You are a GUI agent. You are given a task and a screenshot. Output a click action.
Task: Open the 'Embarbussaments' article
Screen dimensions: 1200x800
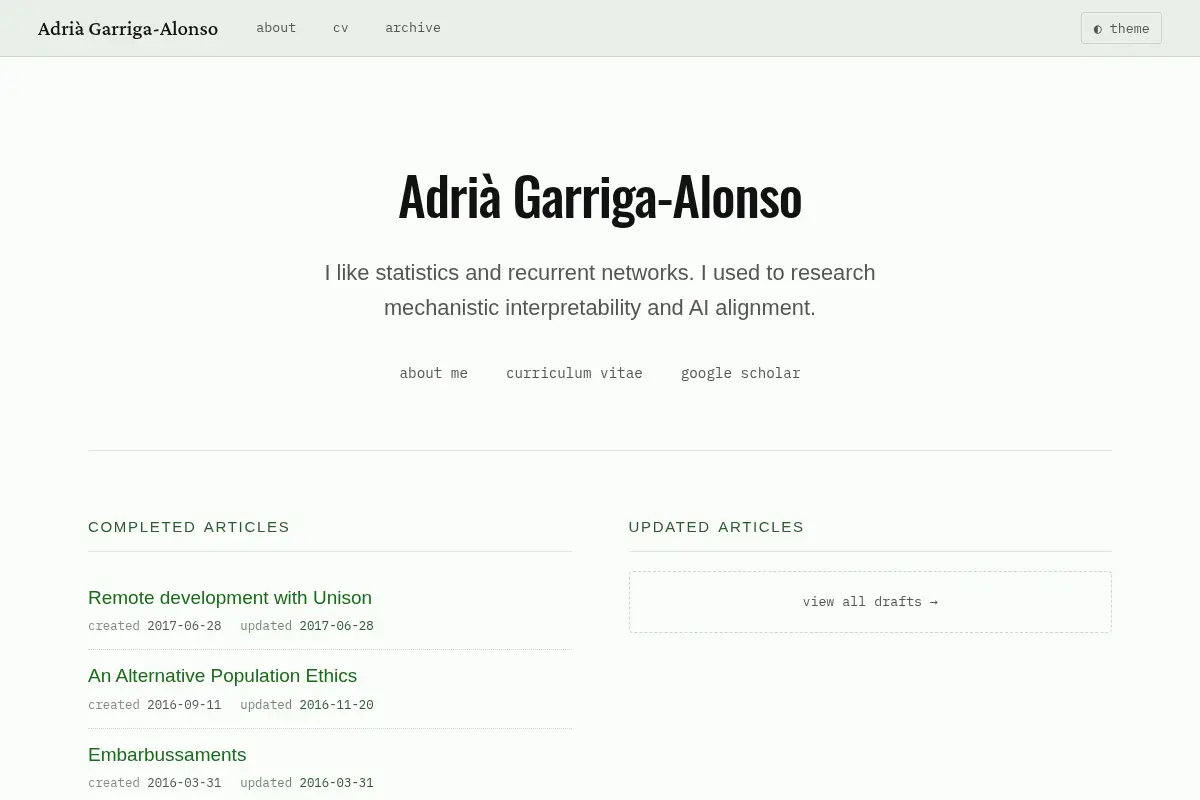pos(167,755)
